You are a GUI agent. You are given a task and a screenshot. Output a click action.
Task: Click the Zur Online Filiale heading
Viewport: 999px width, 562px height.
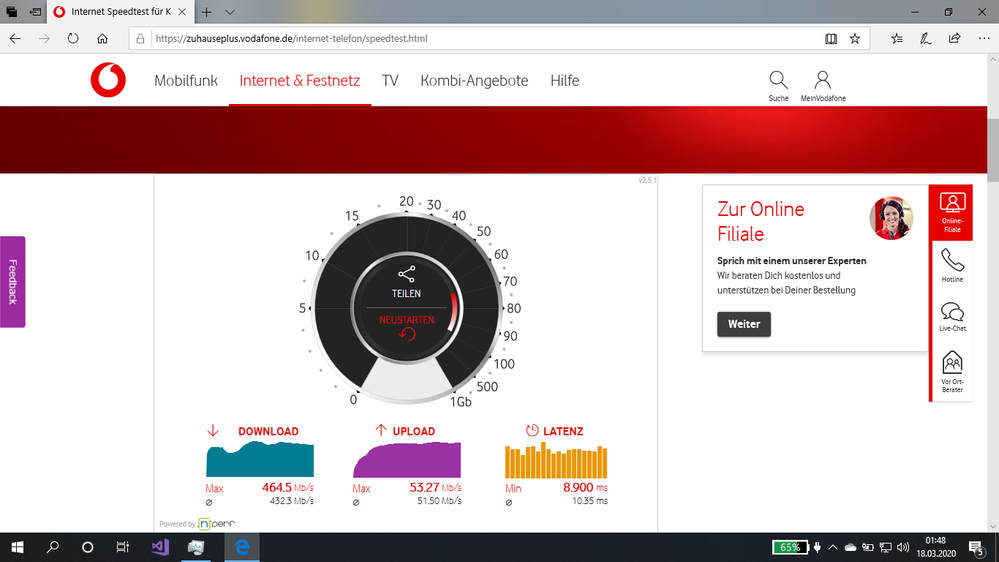tap(761, 222)
